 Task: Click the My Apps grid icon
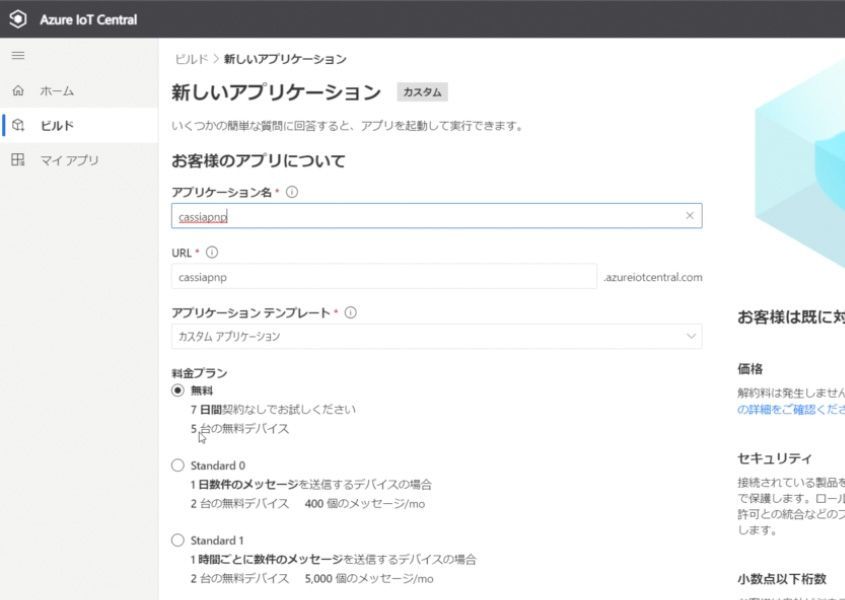pyautogui.click(x=18, y=160)
